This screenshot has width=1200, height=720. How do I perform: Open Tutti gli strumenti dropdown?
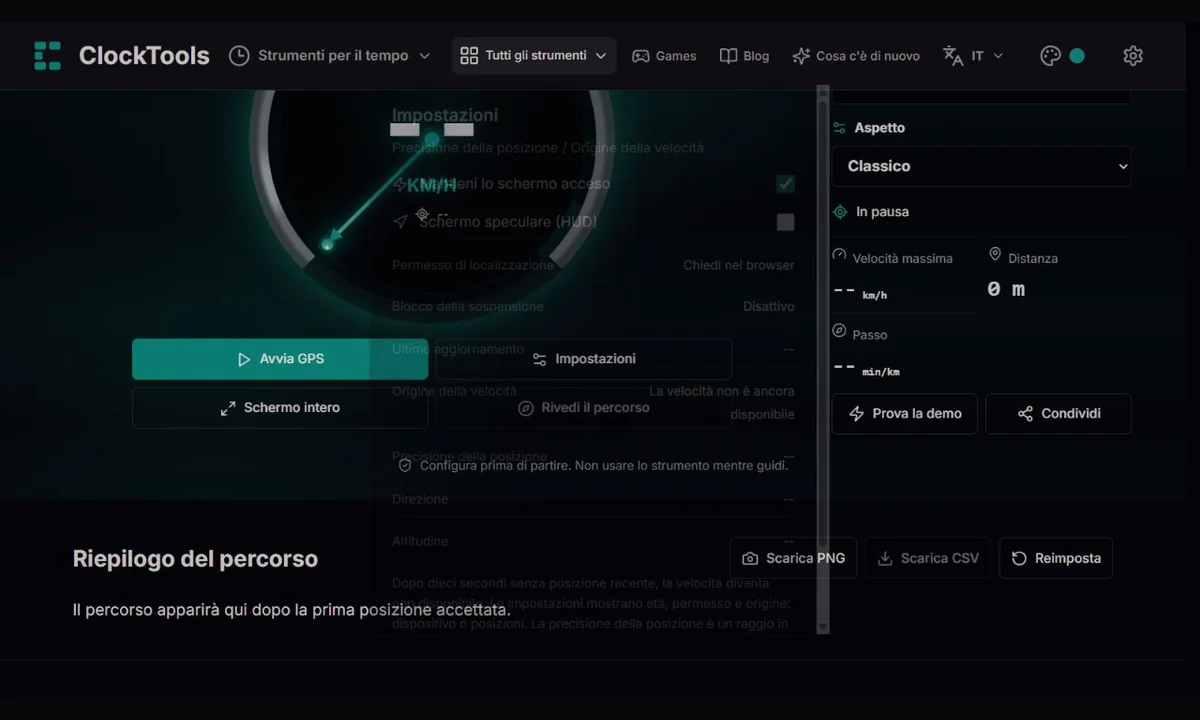click(x=534, y=56)
